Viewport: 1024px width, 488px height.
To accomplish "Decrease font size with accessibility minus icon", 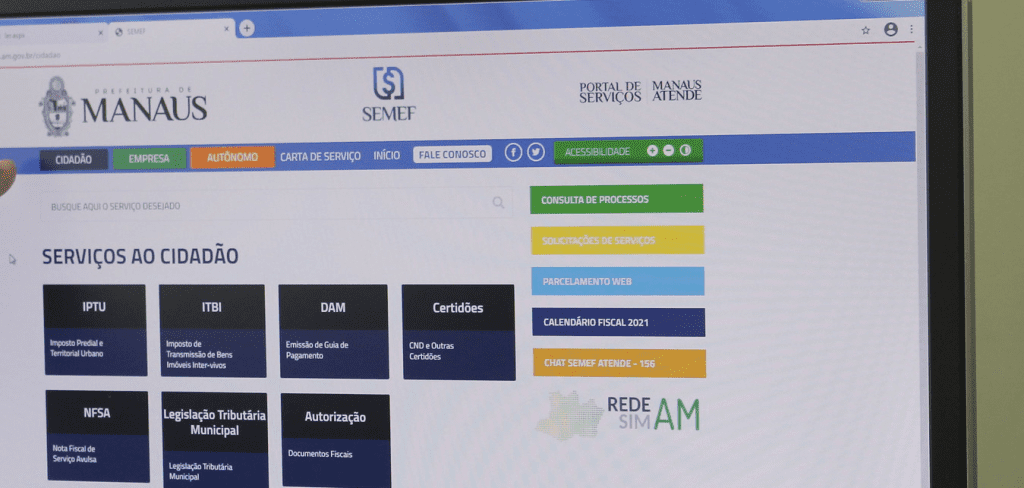I will tap(668, 150).
